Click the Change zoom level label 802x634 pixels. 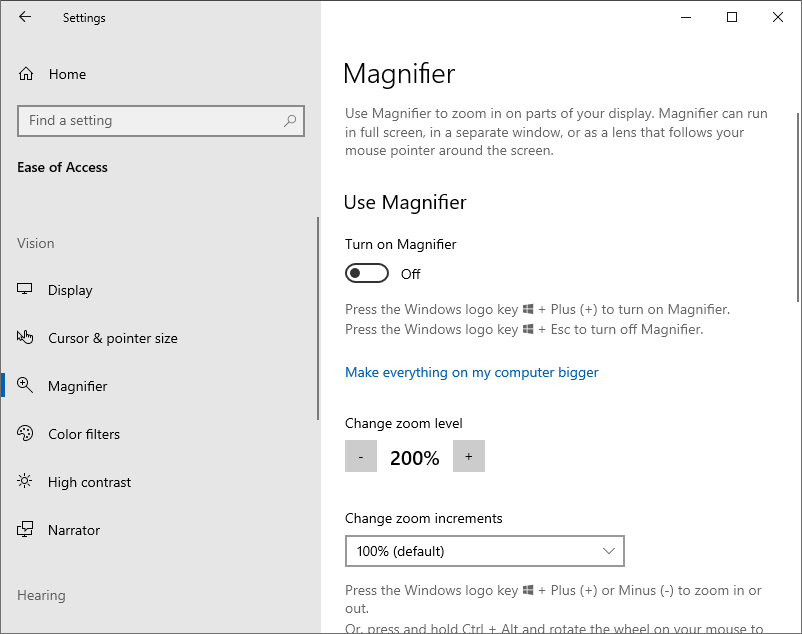tap(404, 423)
